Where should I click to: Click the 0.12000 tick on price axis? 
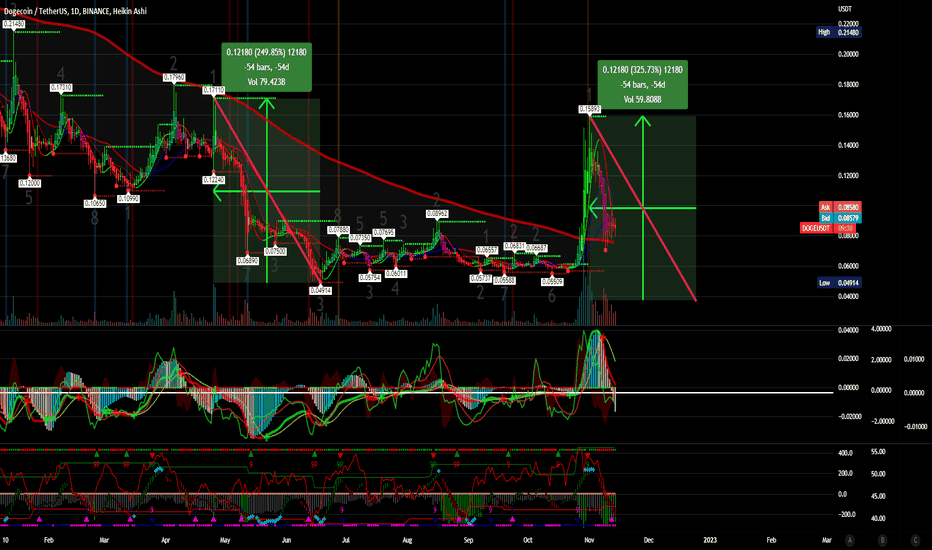(848, 175)
